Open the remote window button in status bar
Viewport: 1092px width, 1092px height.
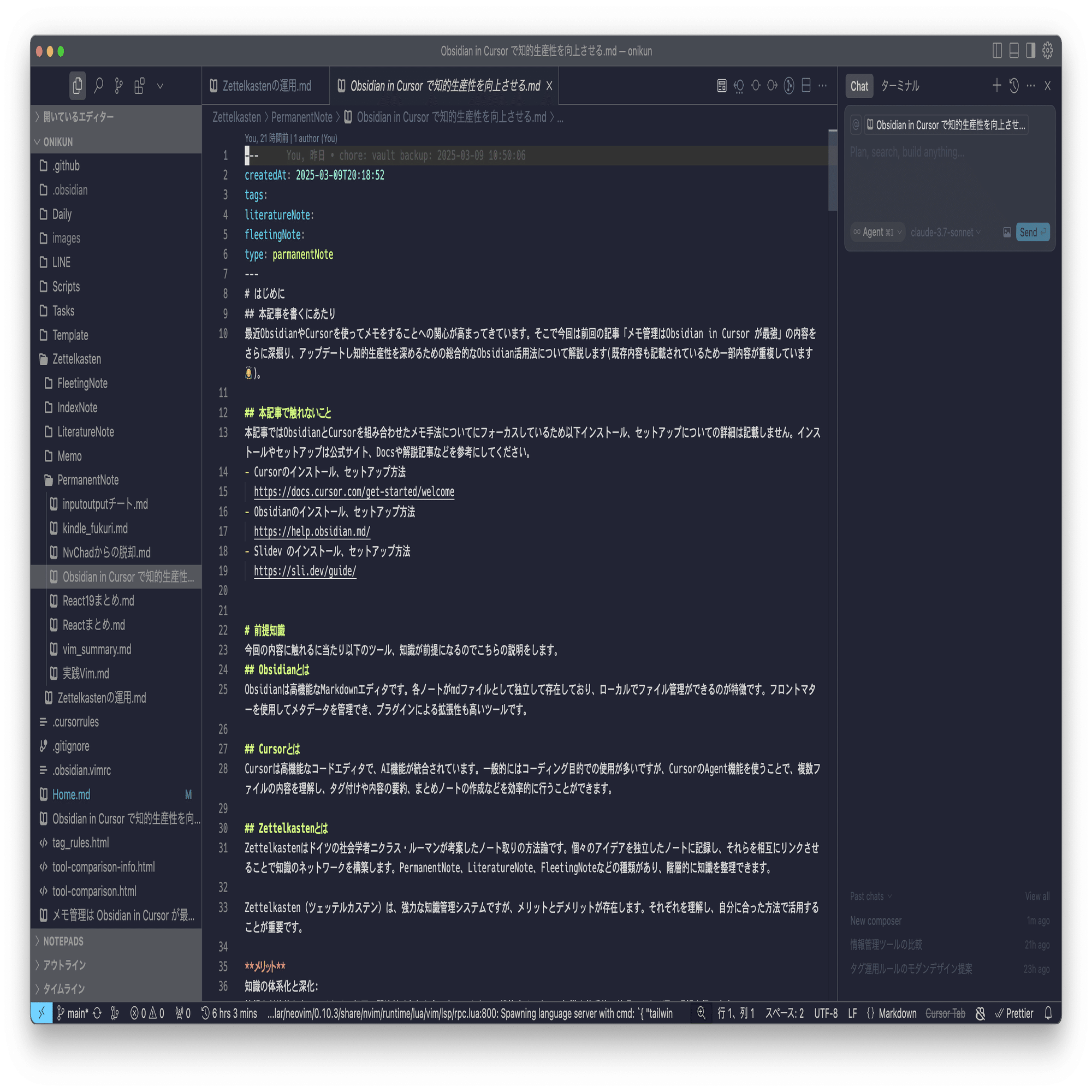[x=41, y=1013]
